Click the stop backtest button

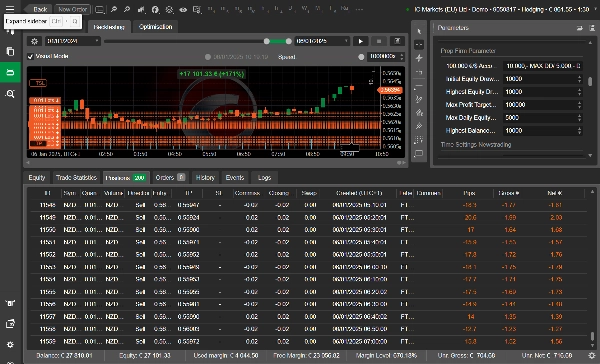(x=379, y=41)
